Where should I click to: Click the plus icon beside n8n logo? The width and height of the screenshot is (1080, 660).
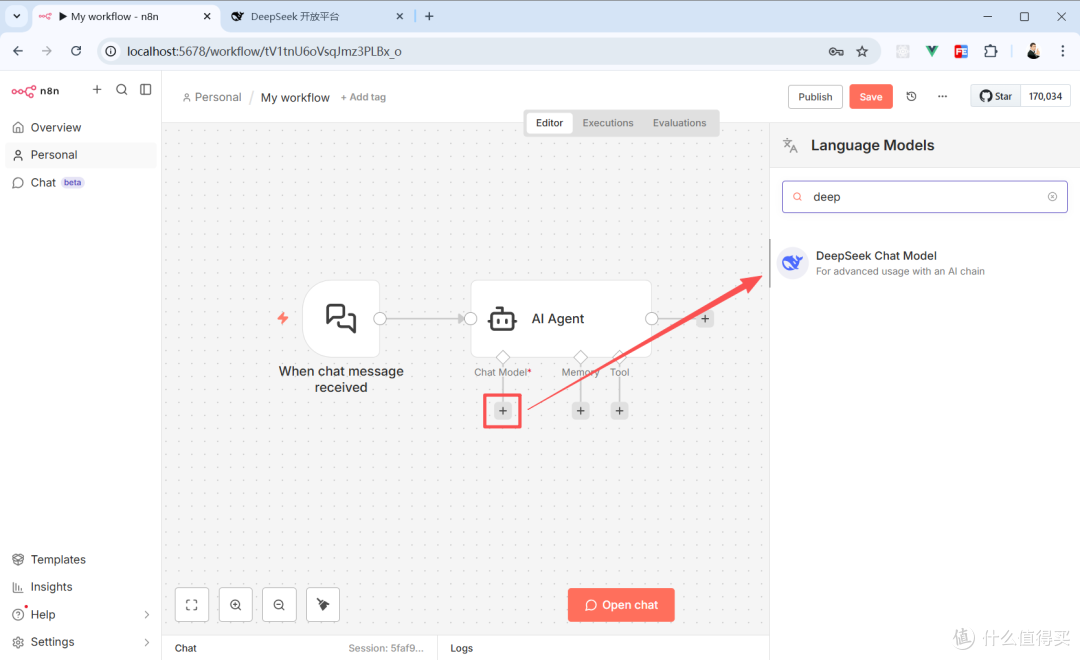pyautogui.click(x=97, y=90)
